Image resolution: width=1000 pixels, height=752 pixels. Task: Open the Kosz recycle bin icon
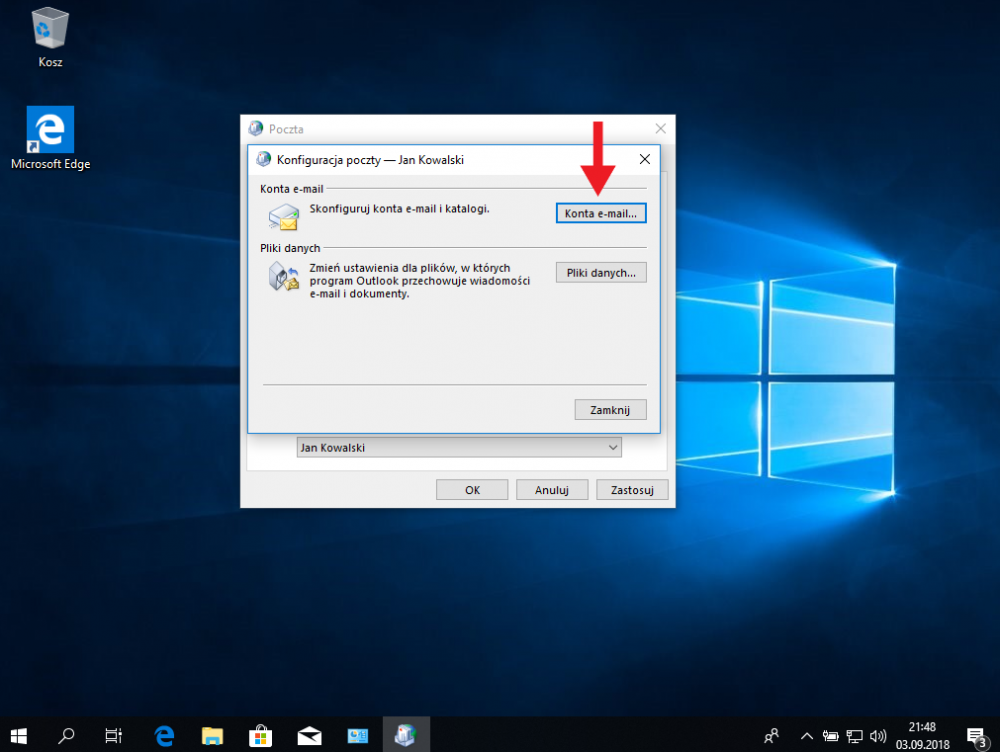(50, 38)
